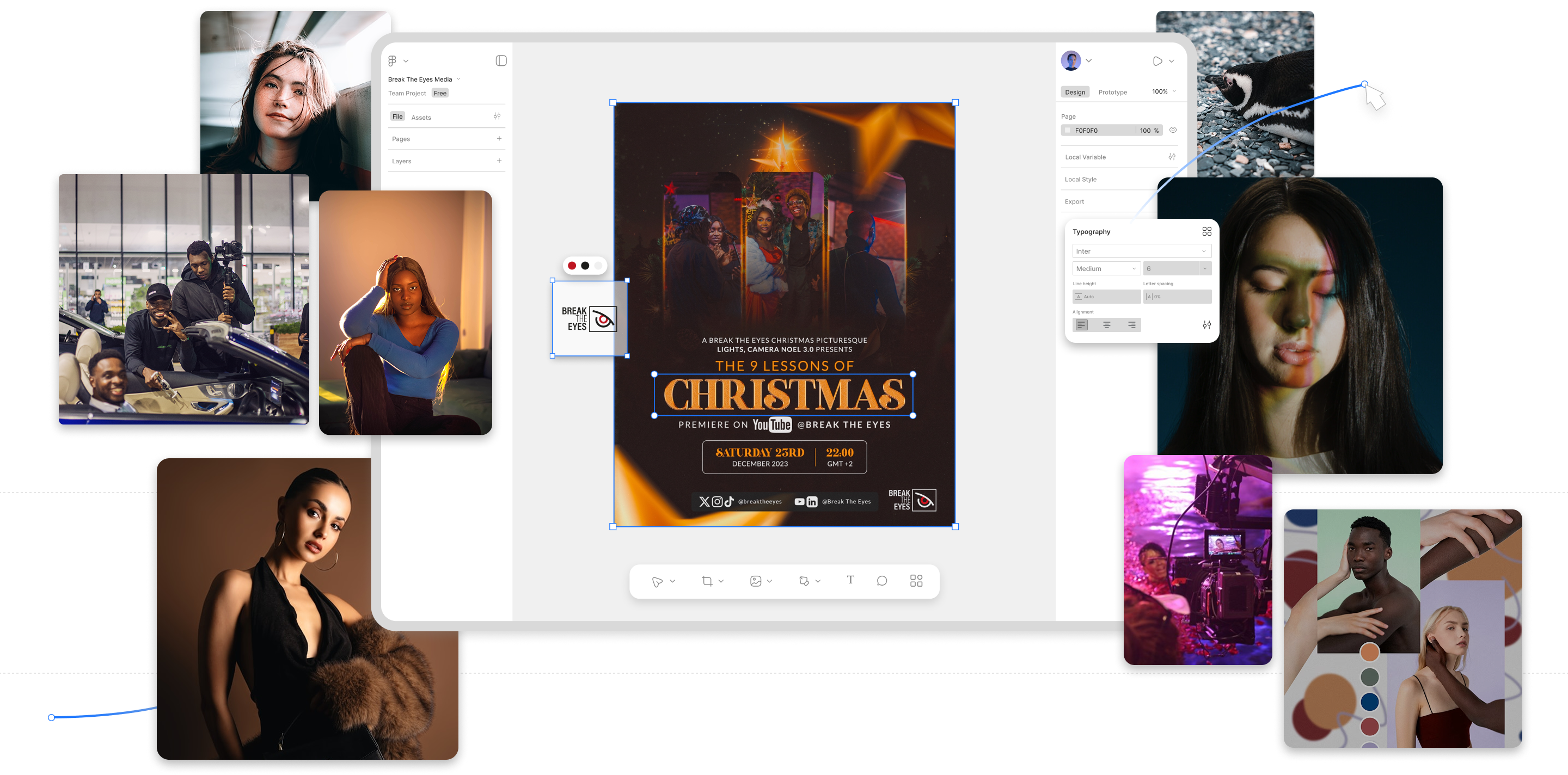
Task: Select the Text tool
Action: [x=850, y=580]
